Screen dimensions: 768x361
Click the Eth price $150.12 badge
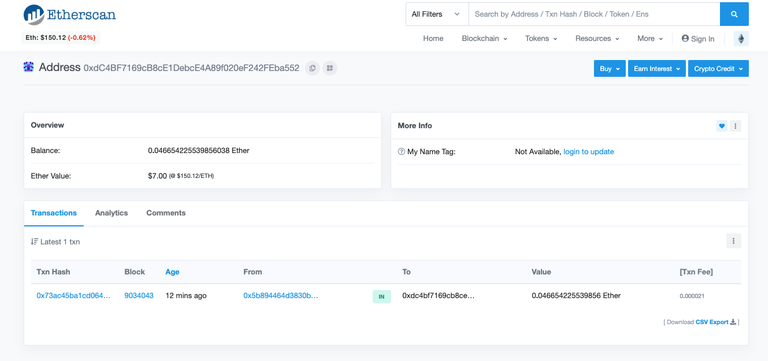61,38
